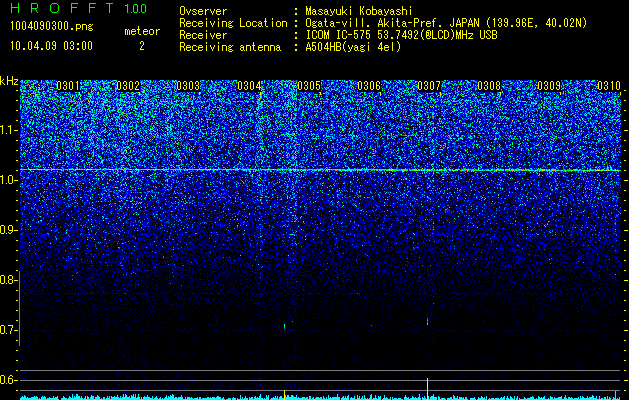The width and height of the screenshot is (629, 400).
Task: Click the meteor echo blip near 0305
Action: 284,327
